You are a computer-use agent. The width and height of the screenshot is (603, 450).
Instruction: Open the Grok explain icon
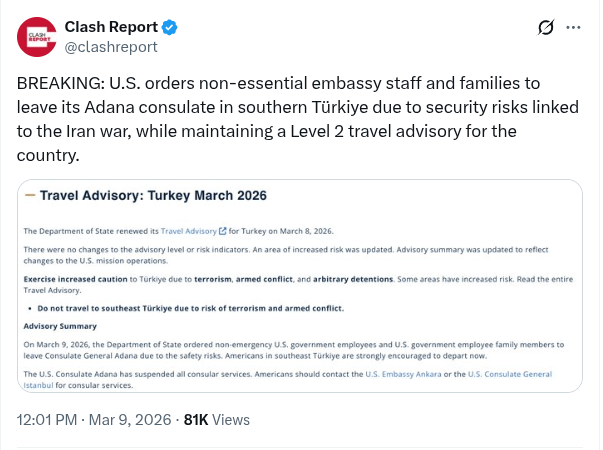(x=546, y=28)
